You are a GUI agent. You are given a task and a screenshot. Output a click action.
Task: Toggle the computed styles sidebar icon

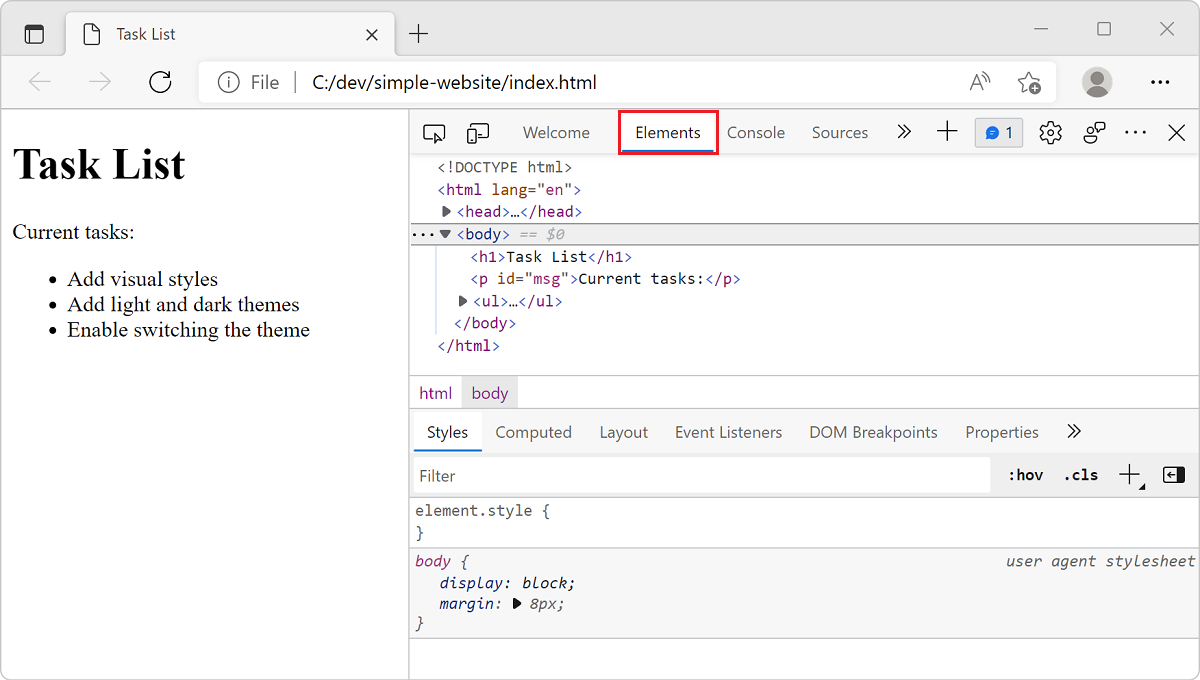point(1174,475)
